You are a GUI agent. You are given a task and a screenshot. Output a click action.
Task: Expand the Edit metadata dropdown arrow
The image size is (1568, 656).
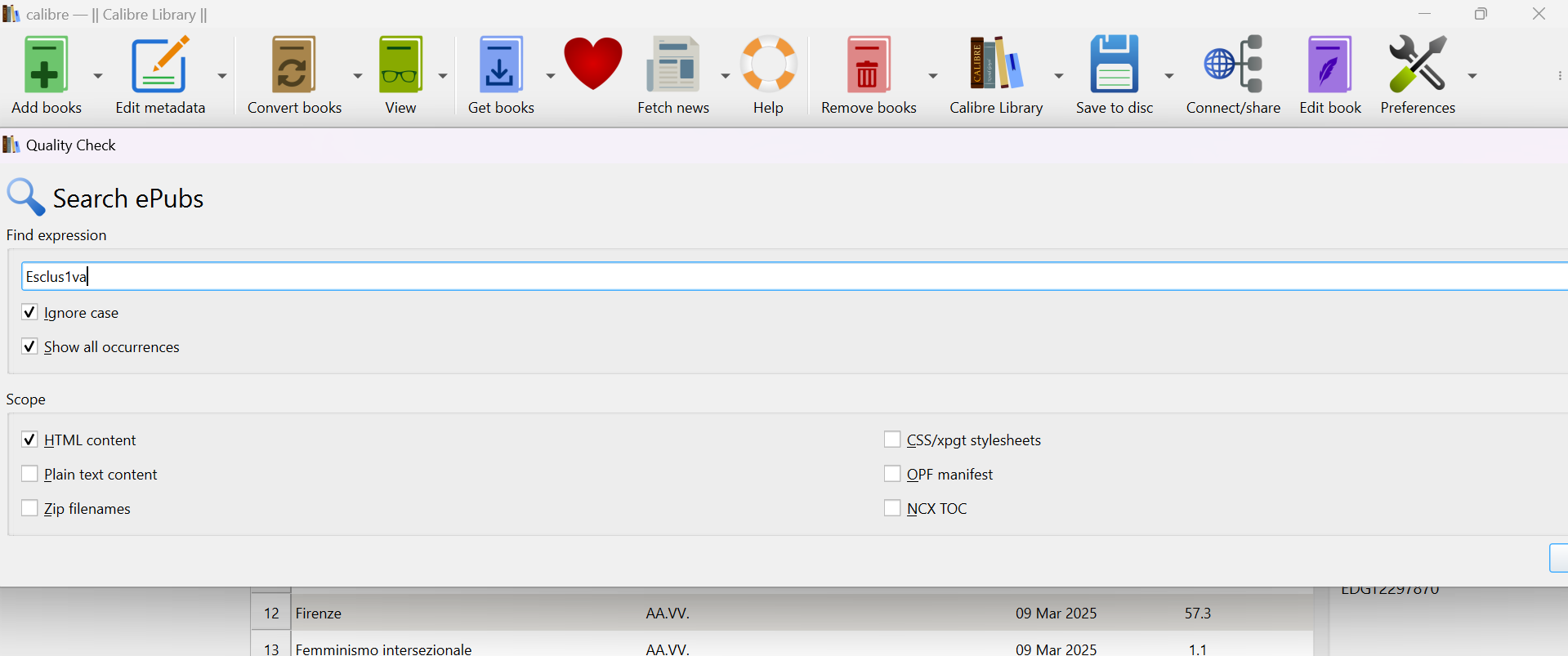pos(222,76)
